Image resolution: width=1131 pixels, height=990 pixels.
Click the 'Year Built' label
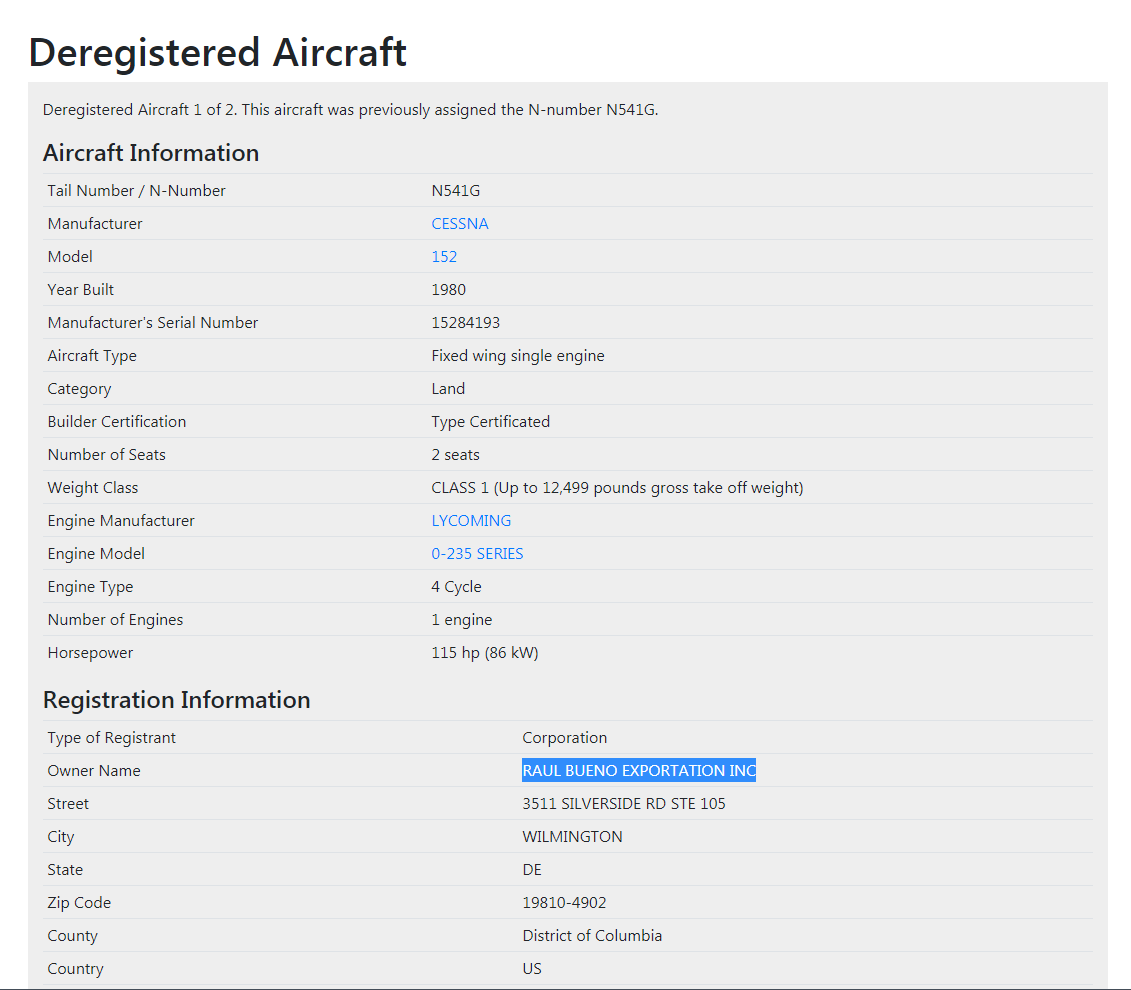81,290
